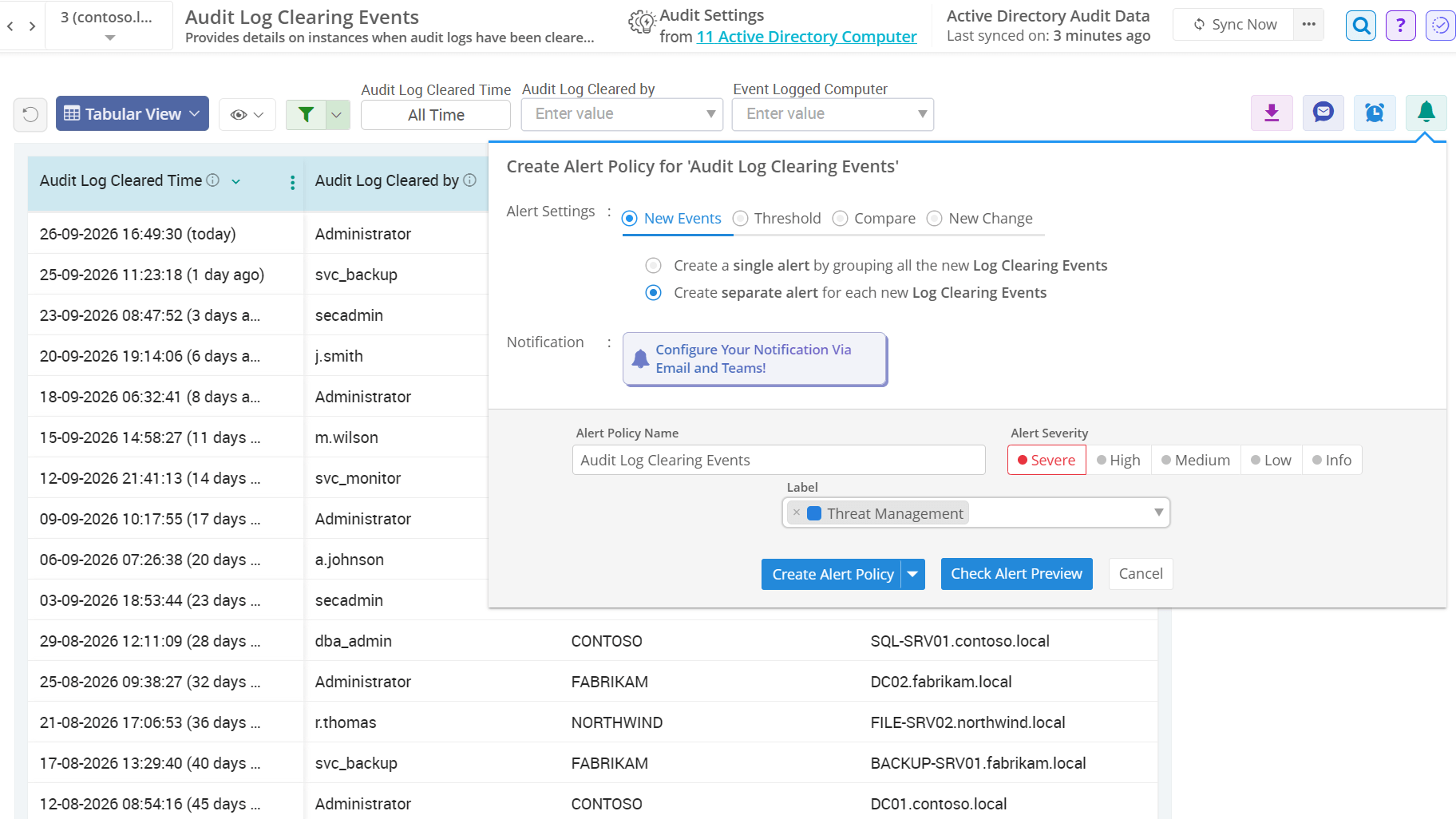1456x819 pixels.
Task: Select the Threshold alert setting
Action: [x=777, y=219]
